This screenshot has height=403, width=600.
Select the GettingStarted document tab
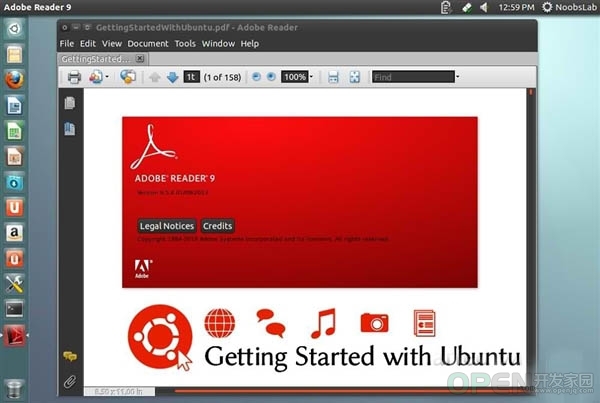click(96, 59)
